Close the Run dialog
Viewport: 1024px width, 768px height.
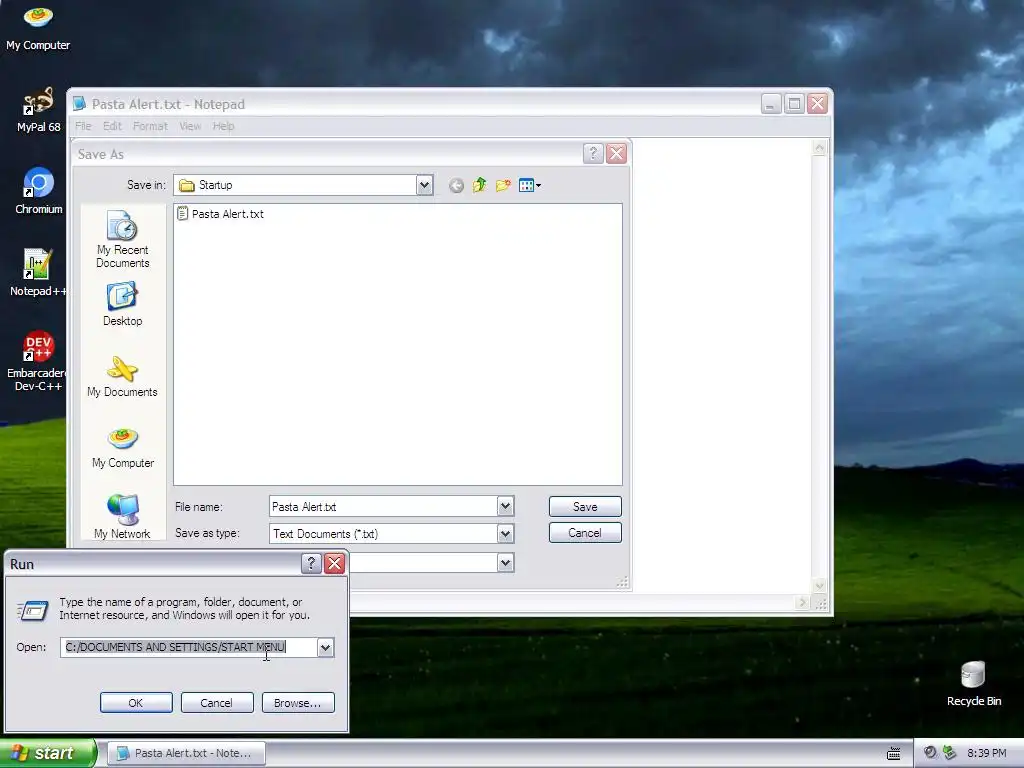[334, 563]
